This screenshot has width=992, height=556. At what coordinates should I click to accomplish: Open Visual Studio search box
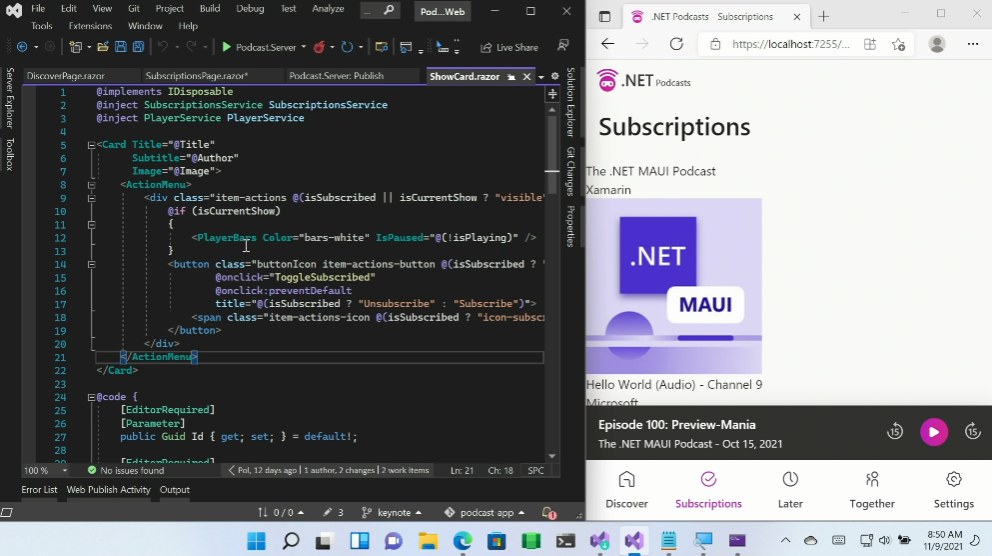pyautogui.click(x=380, y=10)
